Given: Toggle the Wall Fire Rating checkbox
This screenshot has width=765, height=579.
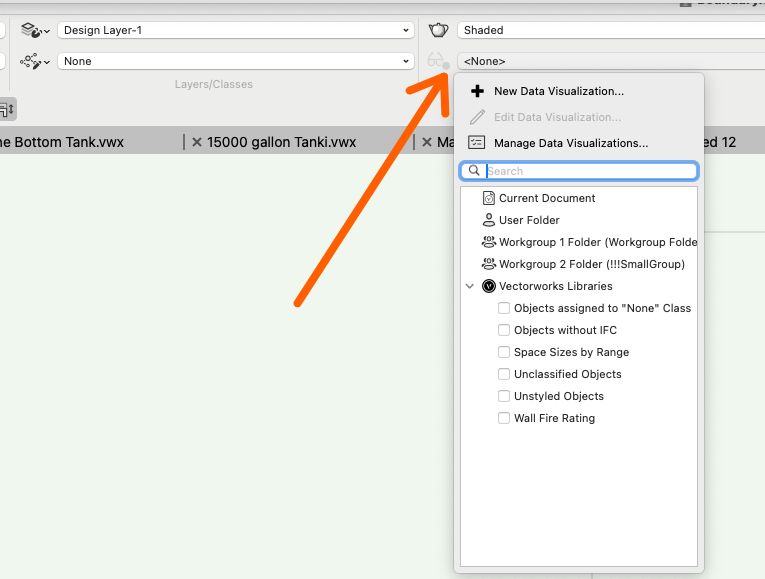Looking at the screenshot, I should click(504, 418).
